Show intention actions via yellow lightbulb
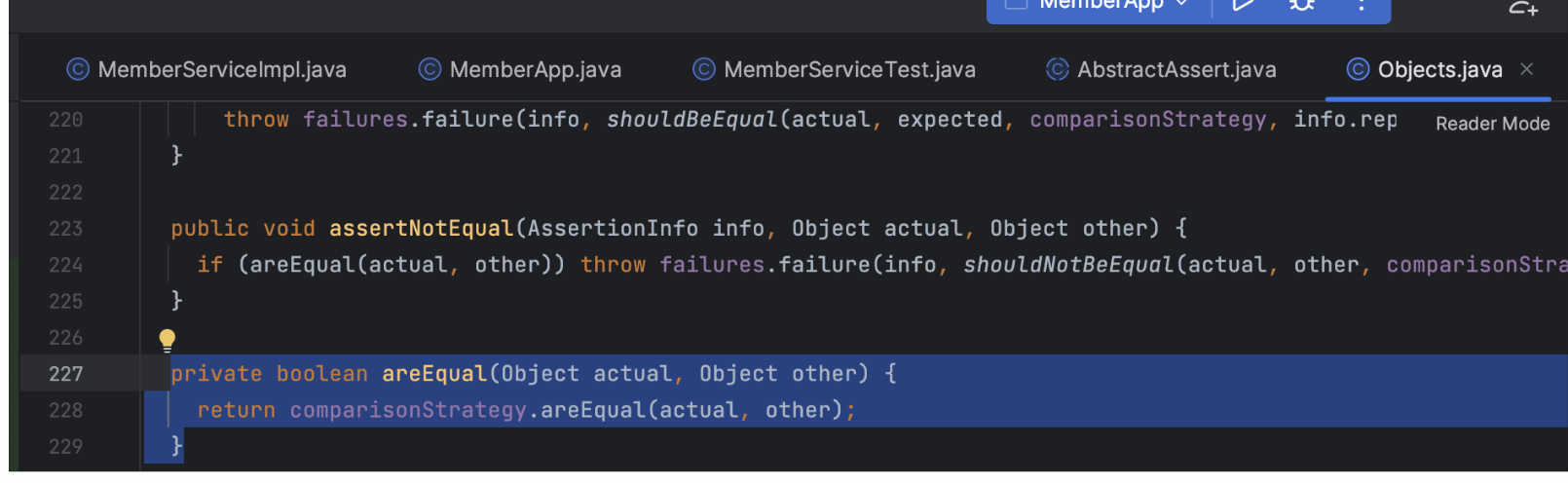 click(x=168, y=340)
